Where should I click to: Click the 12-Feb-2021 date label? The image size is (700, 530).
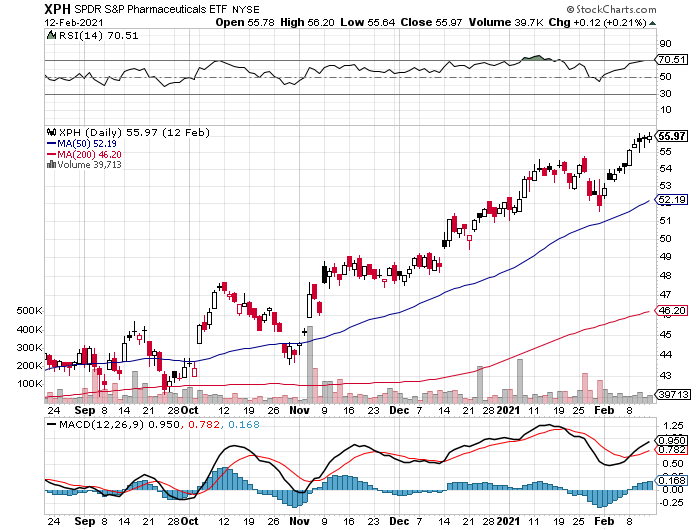(x=74, y=22)
